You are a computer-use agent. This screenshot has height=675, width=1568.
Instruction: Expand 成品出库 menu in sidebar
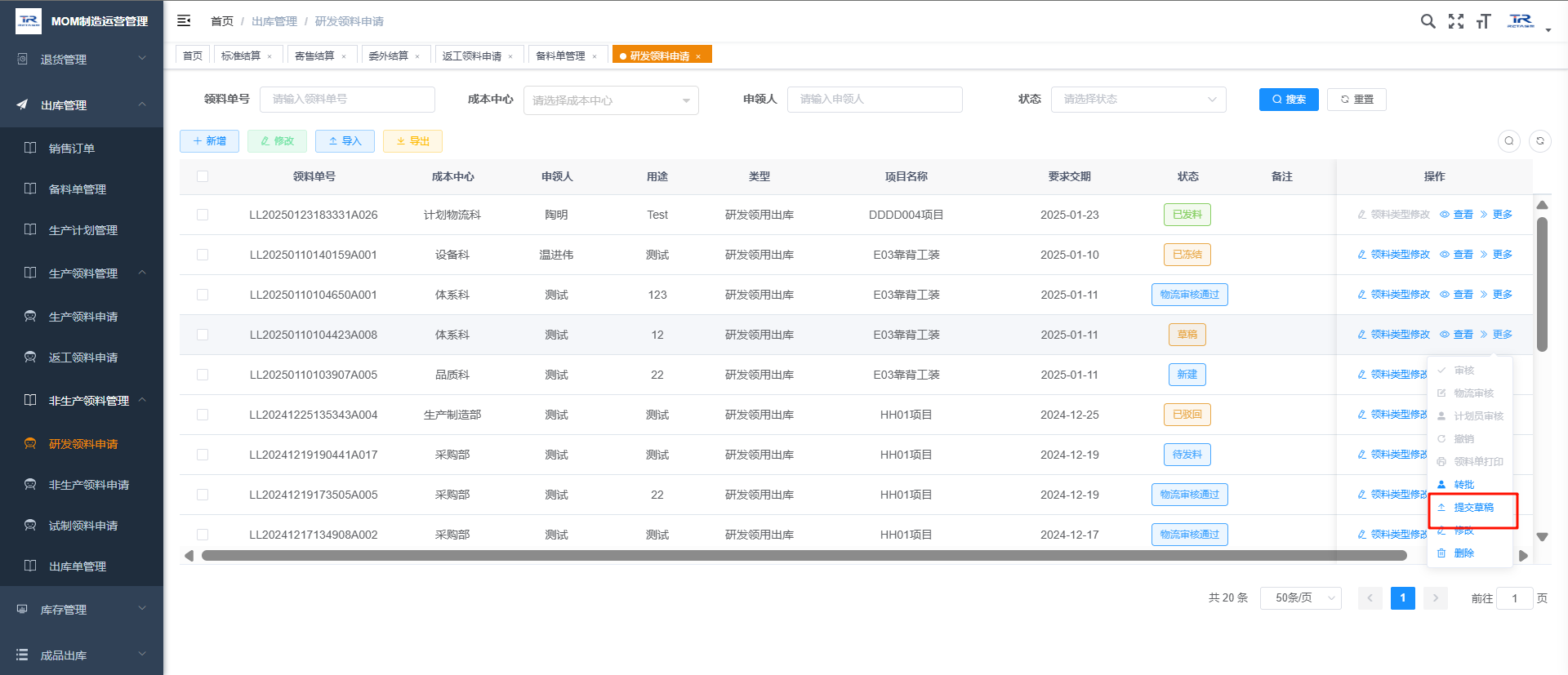pos(82,655)
